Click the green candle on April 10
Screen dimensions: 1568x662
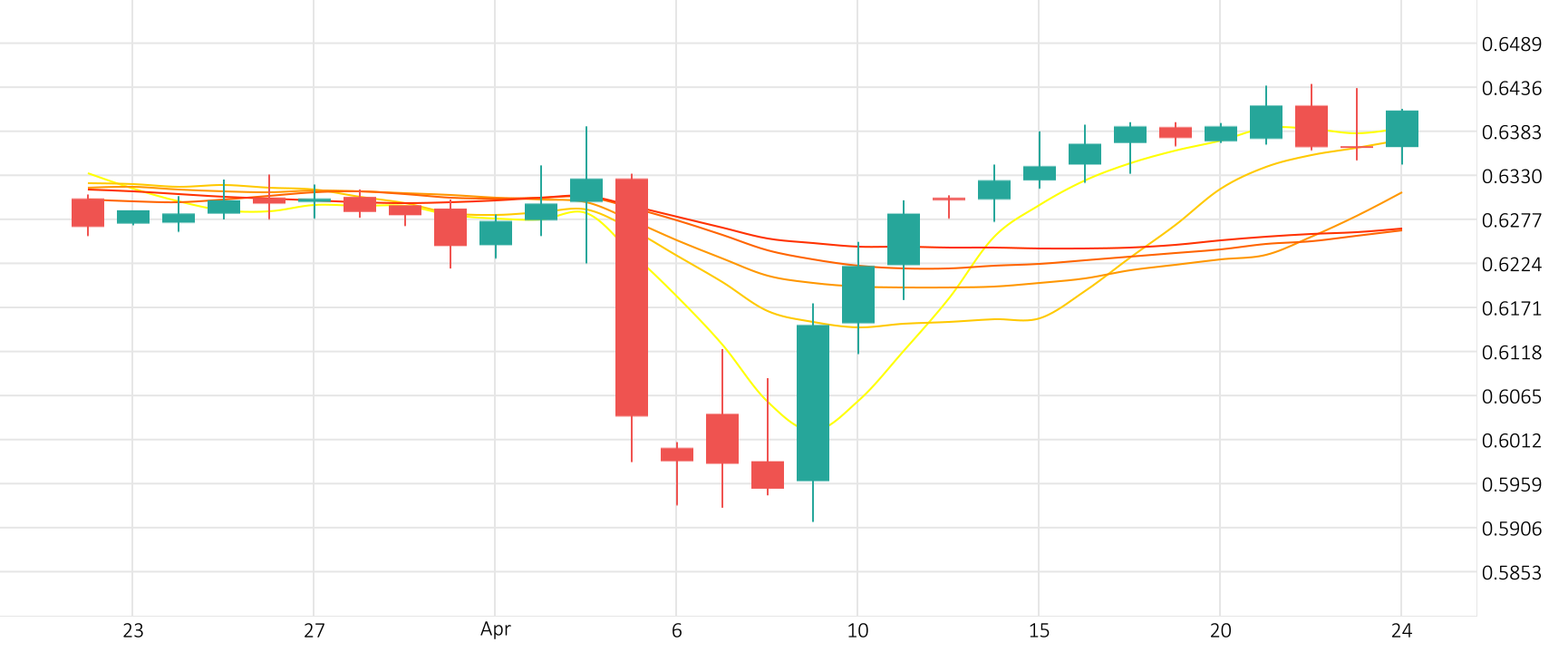(x=858, y=294)
